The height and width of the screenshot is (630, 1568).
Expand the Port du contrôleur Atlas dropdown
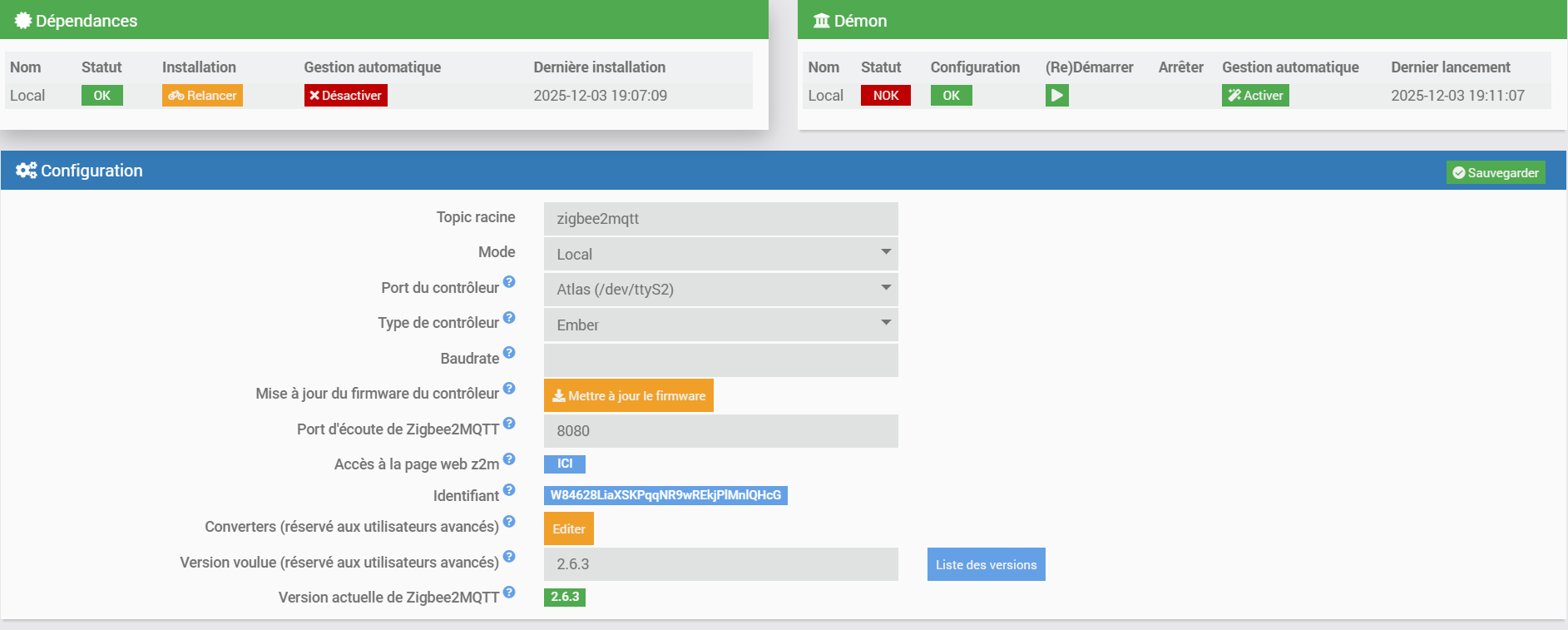(x=720, y=290)
